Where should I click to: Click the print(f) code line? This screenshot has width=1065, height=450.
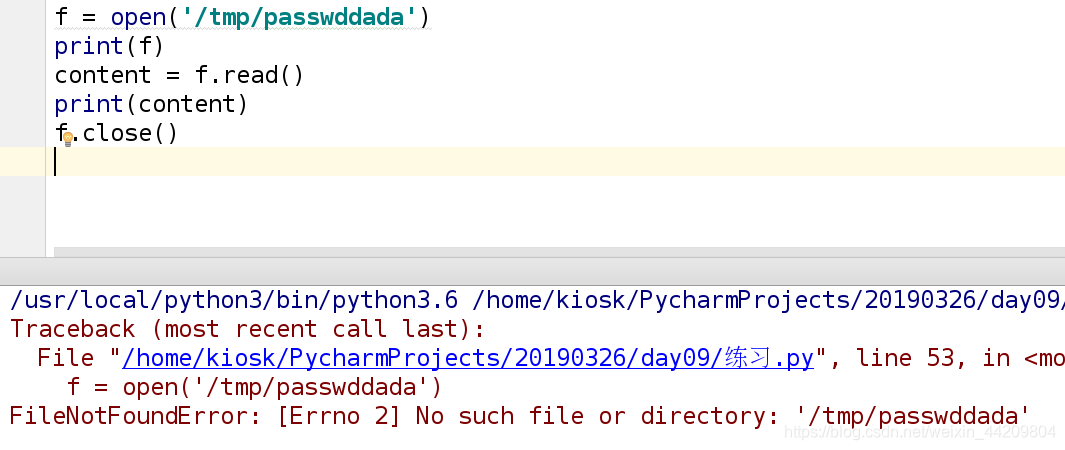pyautogui.click(x=109, y=46)
